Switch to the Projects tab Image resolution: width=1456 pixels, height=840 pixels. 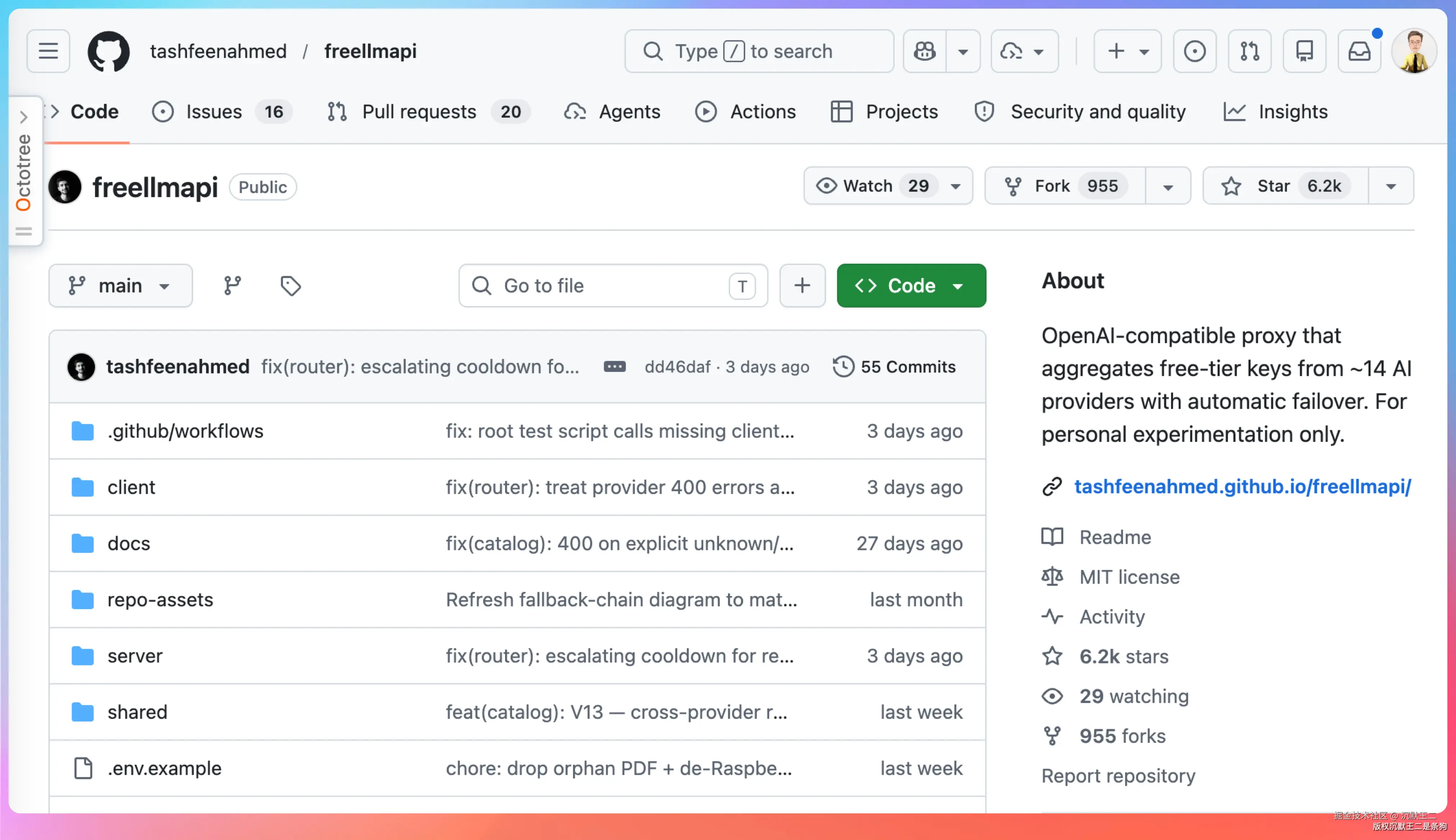pyautogui.click(x=885, y=111)
